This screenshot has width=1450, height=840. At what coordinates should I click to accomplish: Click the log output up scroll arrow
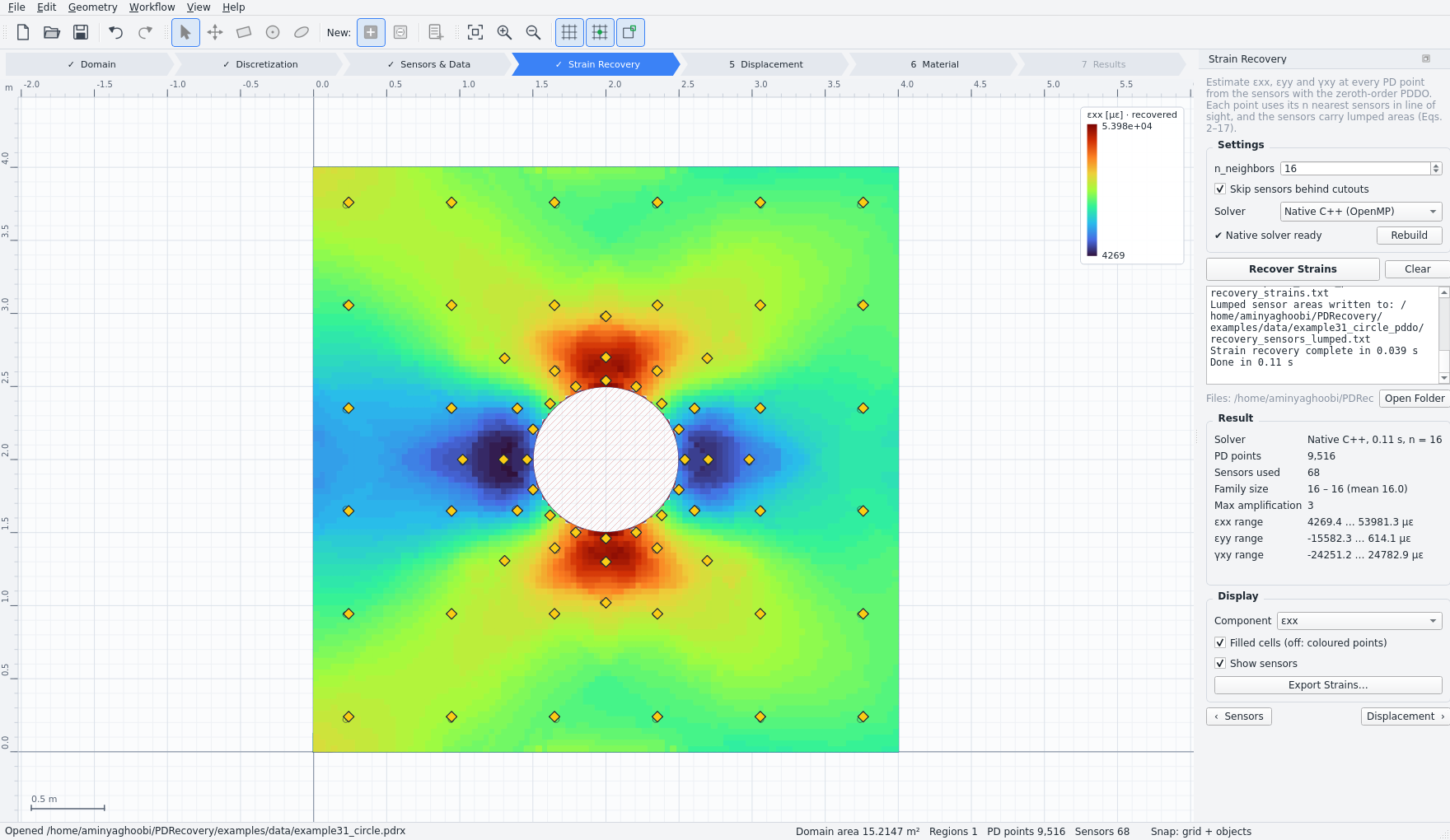[x=1443, y=292]
